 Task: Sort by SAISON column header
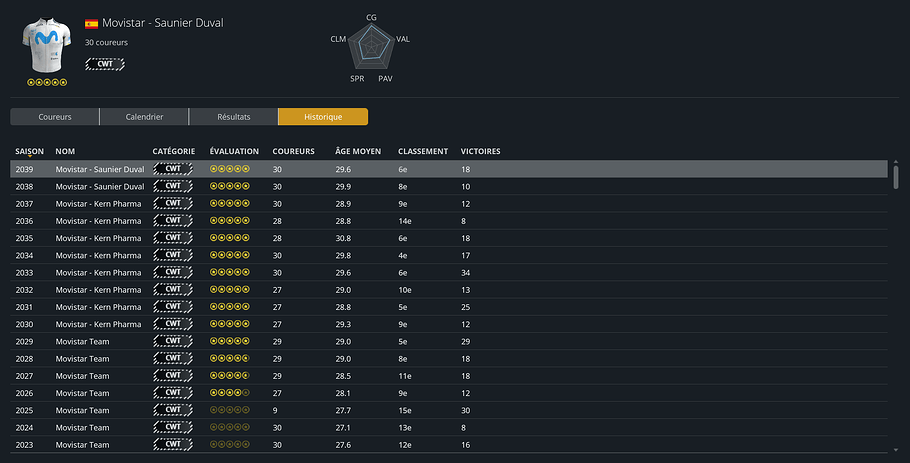[29, 151]
